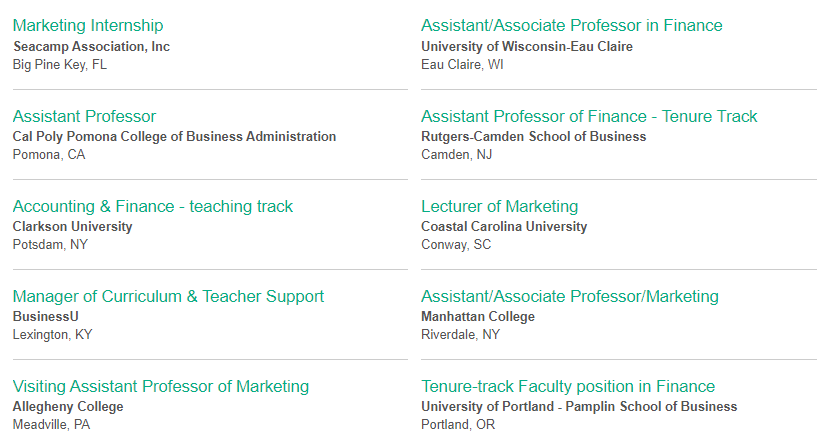Viewport: 828px width, 448px height.
Task: Click University of Portland - Pamplin School text
Action: 579,406
